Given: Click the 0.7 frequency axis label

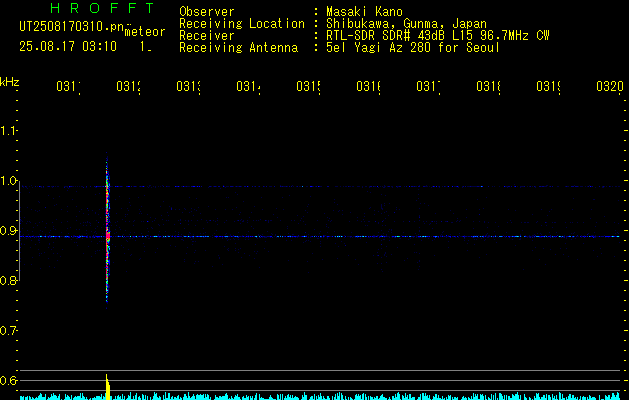Looking at the screenshot, I should click(8, 331).
